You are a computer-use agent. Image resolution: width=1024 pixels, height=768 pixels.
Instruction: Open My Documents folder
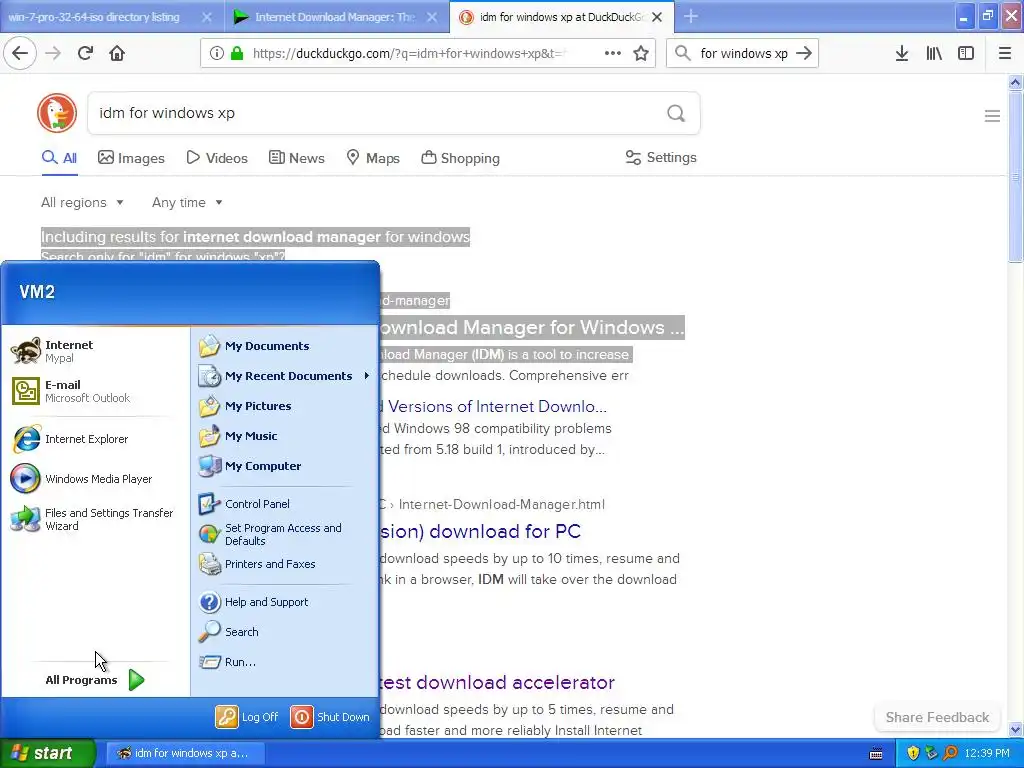click(x=266, y=345)
